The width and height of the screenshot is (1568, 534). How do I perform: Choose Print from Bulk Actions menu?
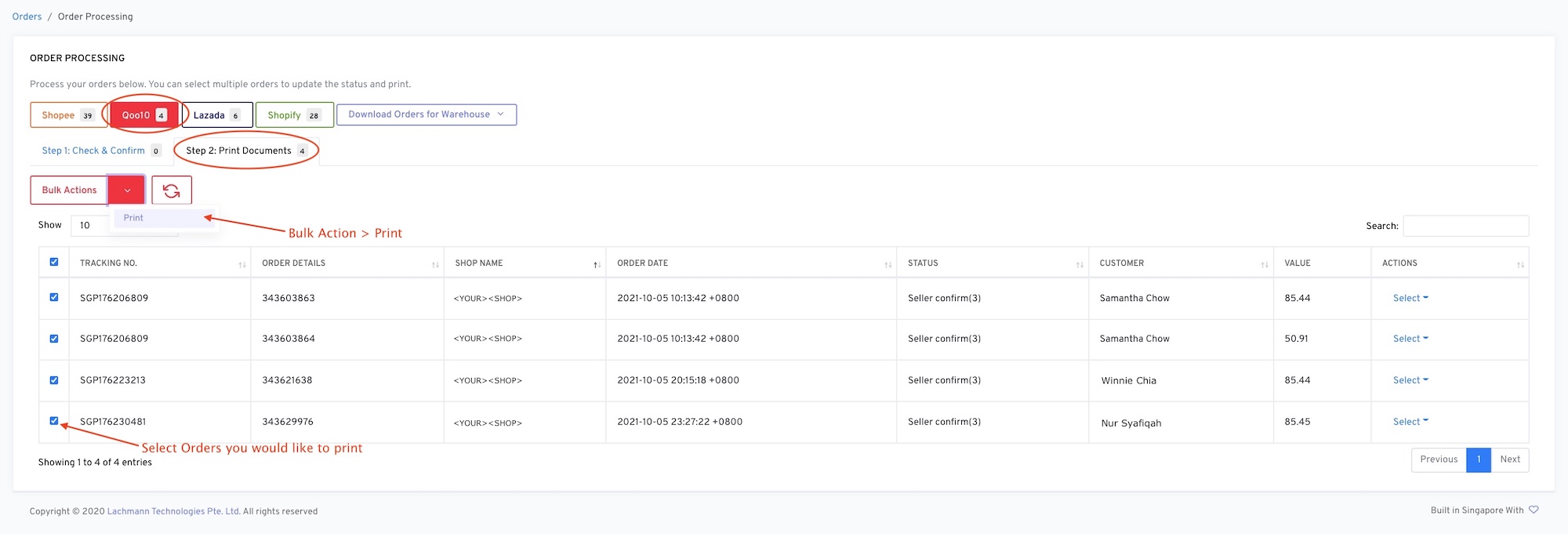coord(134,218)
